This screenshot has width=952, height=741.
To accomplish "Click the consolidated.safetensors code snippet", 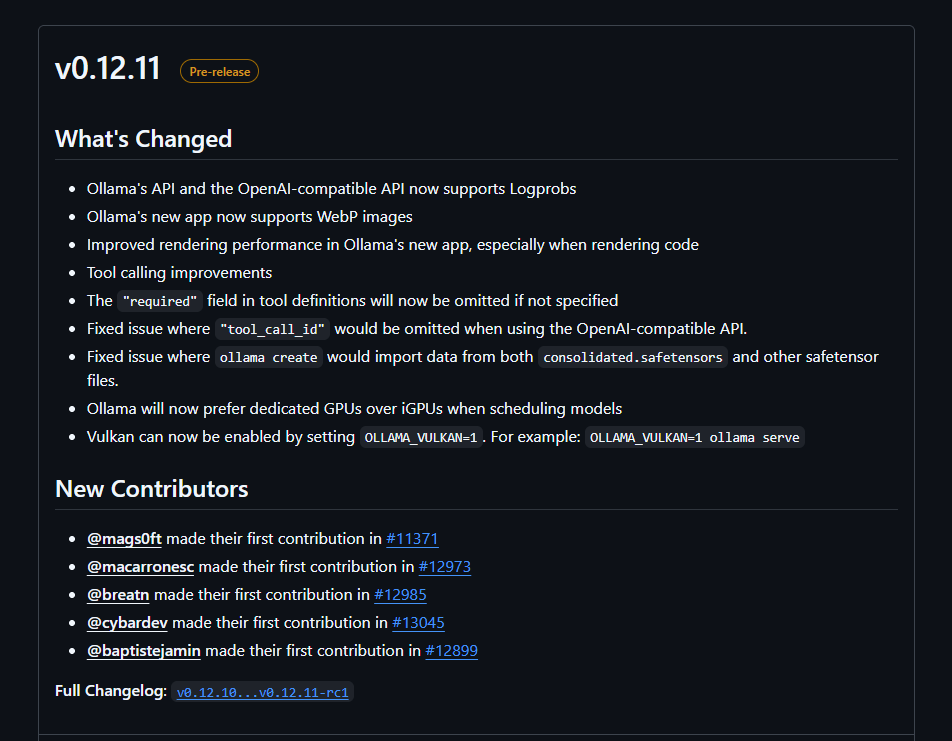I will (x=632, y=357).
